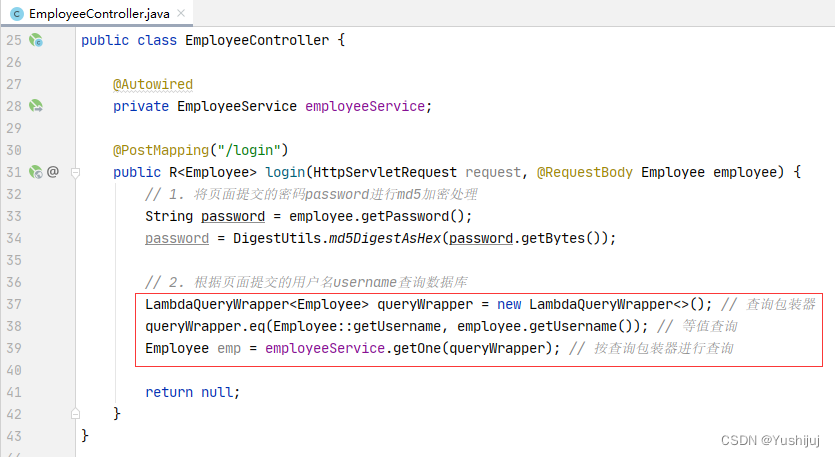Click the employeeService field on line 28
This screenshot has width=835, height=457.
click(x=365, y=107)
